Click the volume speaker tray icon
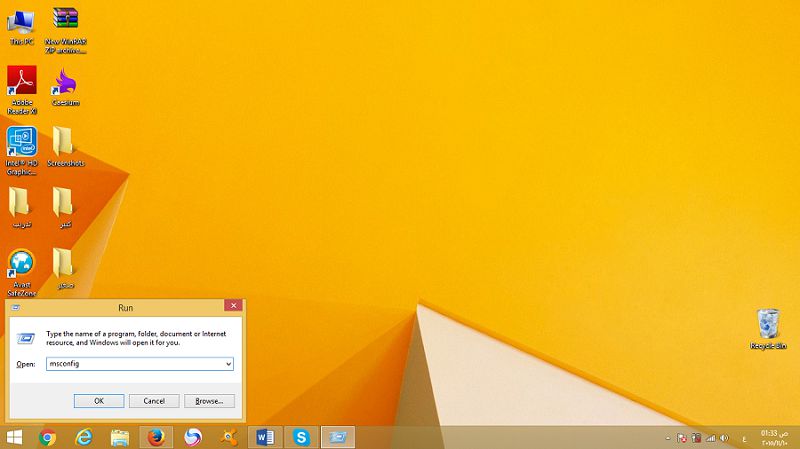Image resolution: width=800 pixels, height=449 pixels. [724, 438]
